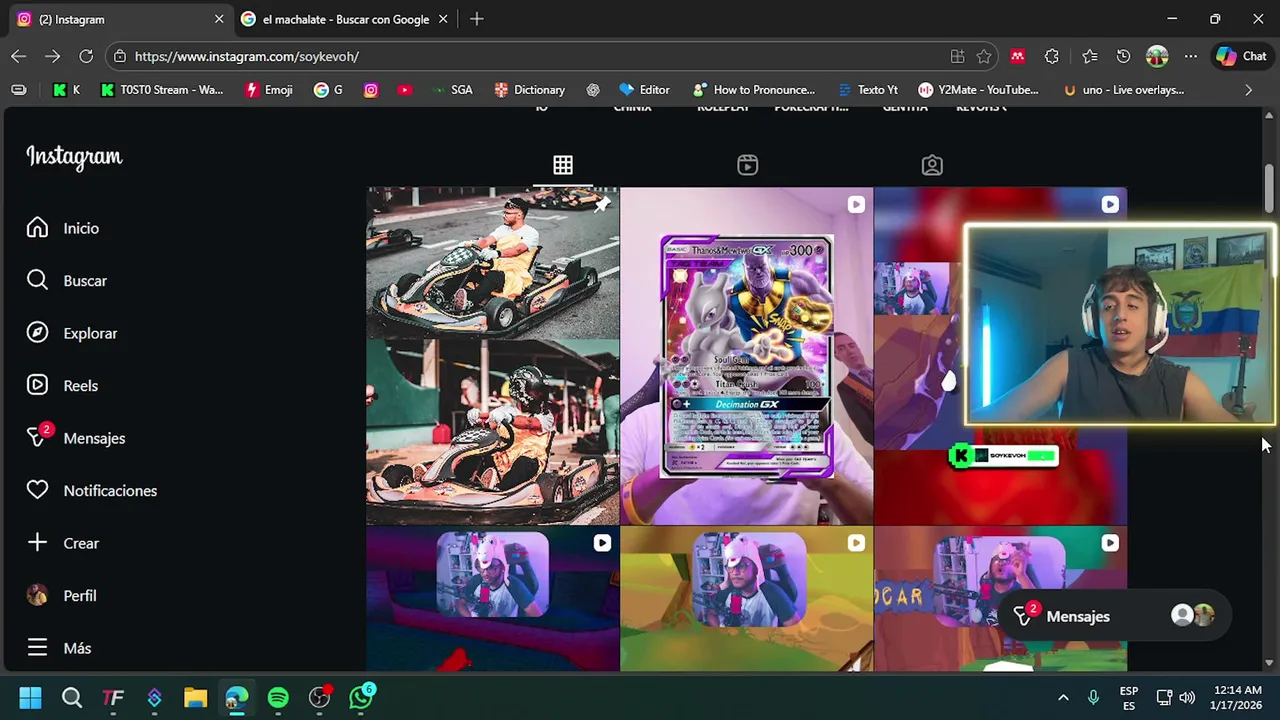Reload the current page
Viewport: 1280px width, 720px height.
pos(86,56)
